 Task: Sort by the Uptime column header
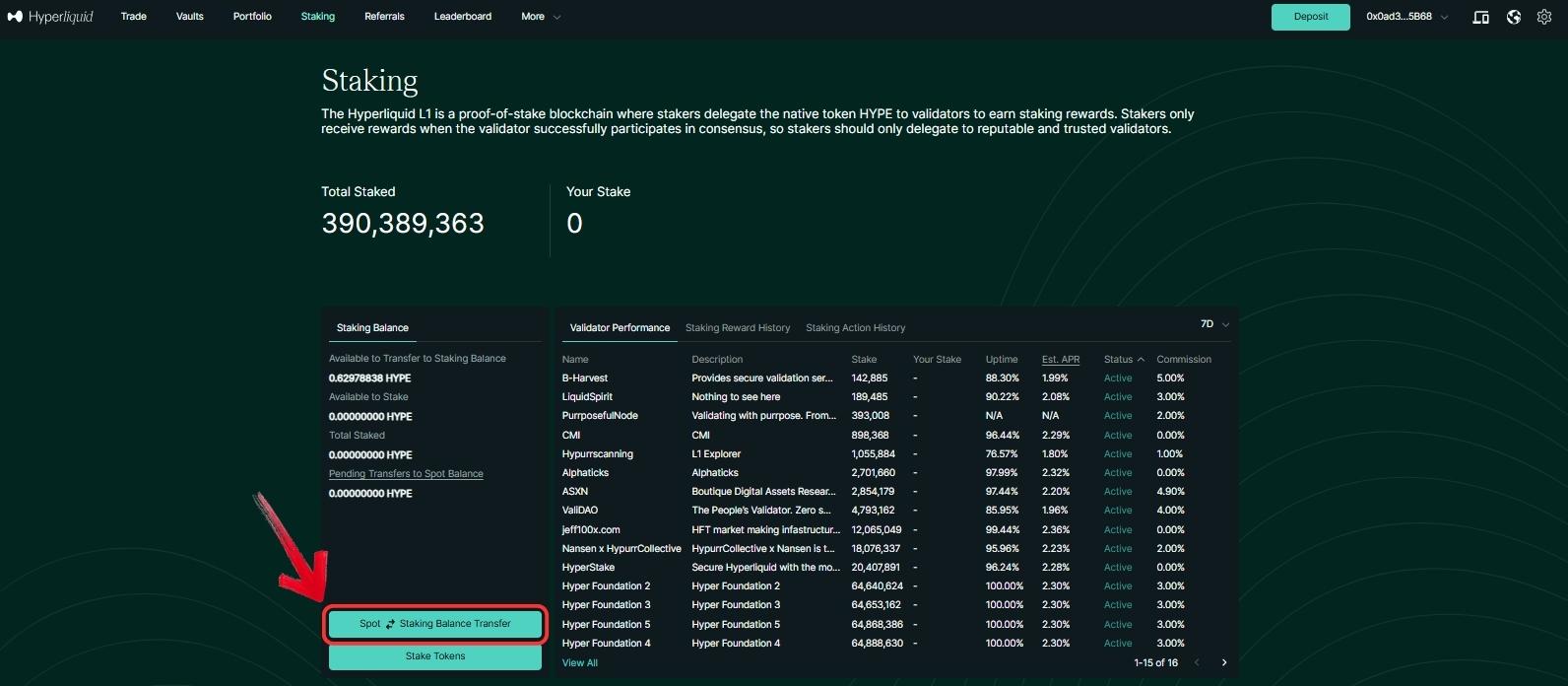point(1002,360)
